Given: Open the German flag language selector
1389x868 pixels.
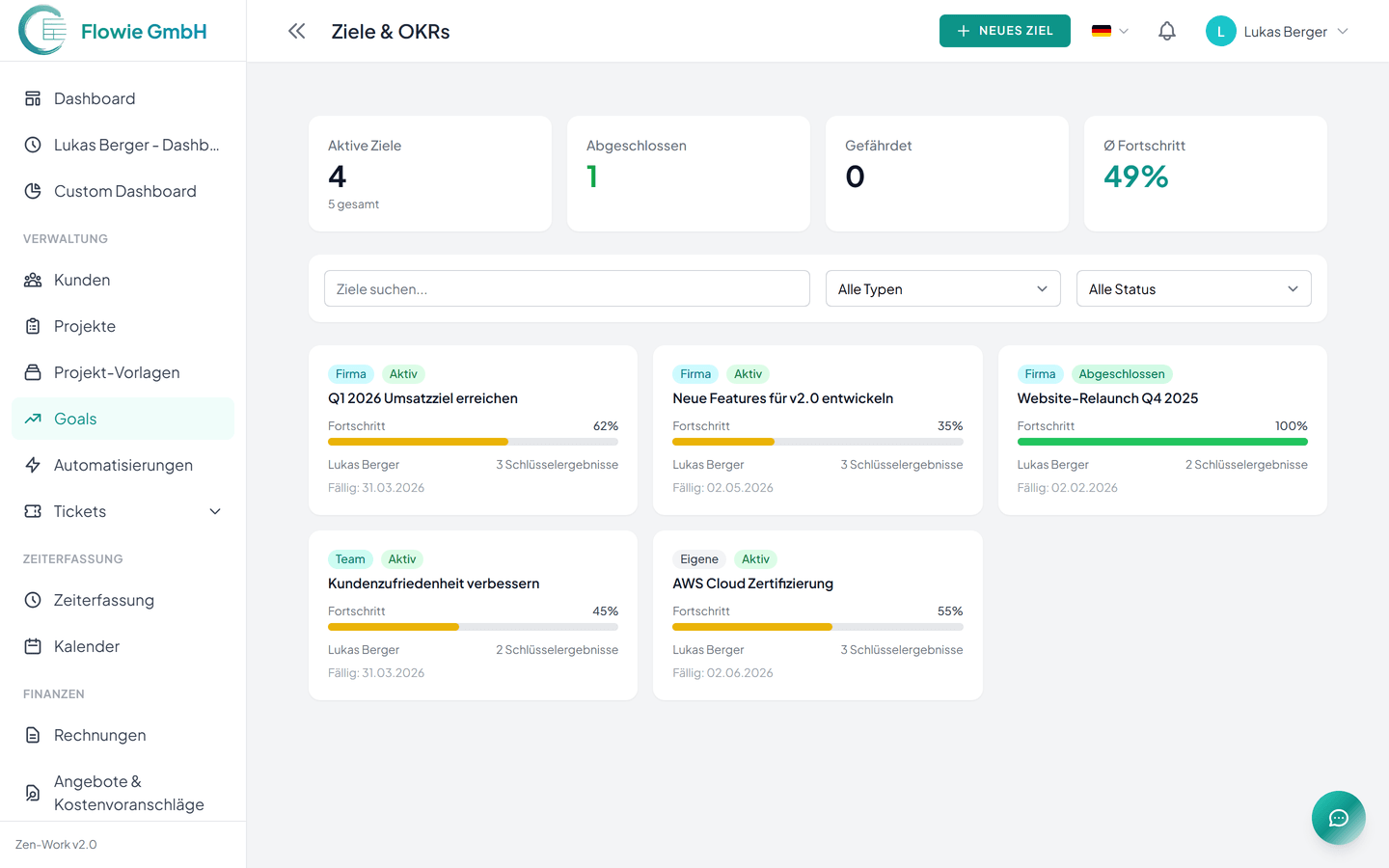Looking at the screenshot, I should click(1109, 31).
